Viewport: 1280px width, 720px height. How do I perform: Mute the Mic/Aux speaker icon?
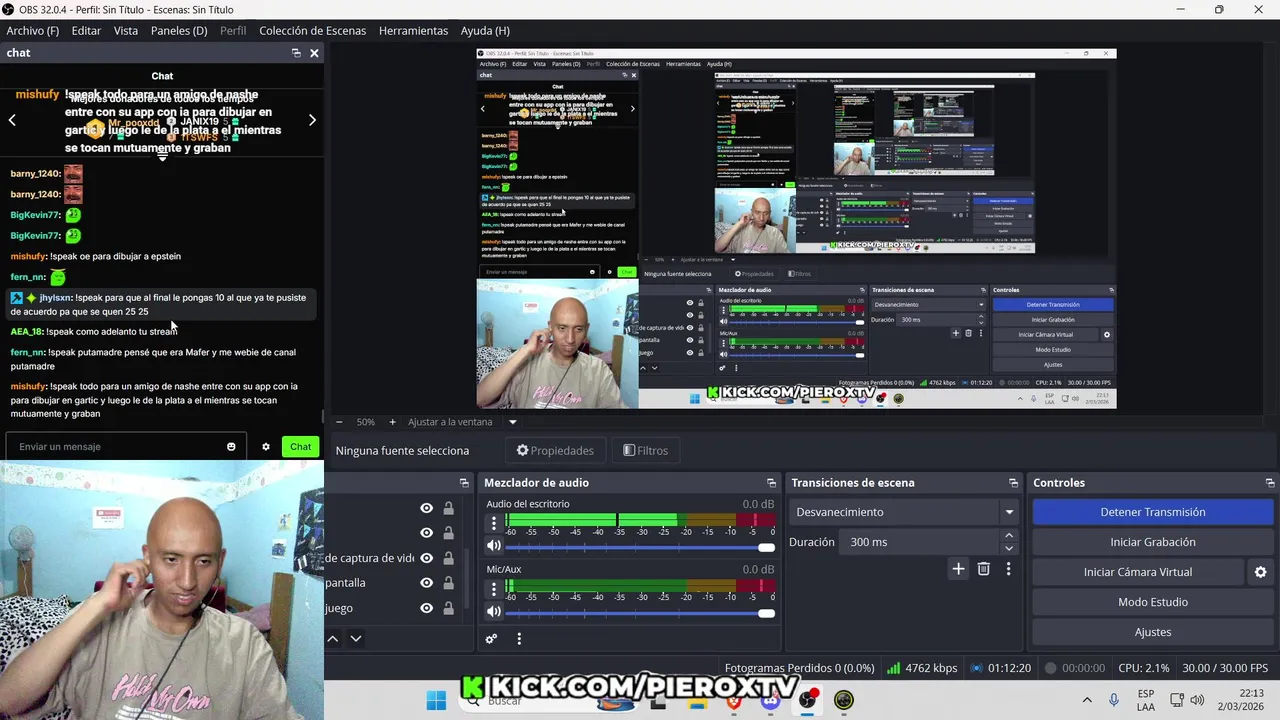pyautogui.click(x=493, y=611)
